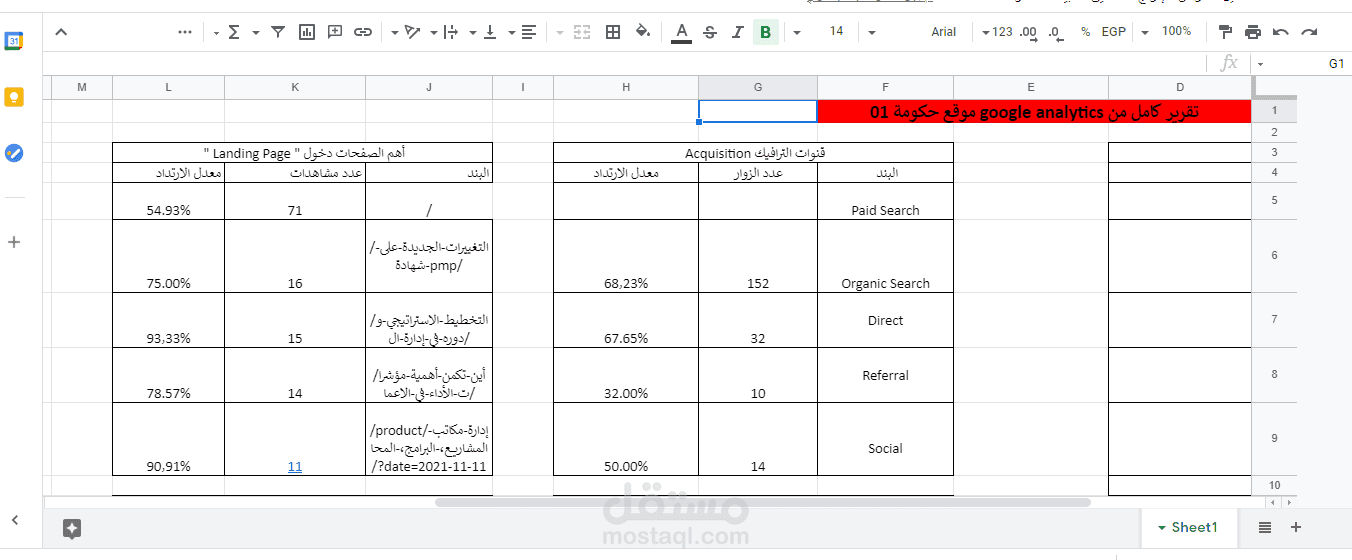The image size is (1352, 560).
Task: Open the blue link 11 in column K
Action: pyautogui.click(x=295, y=466)
